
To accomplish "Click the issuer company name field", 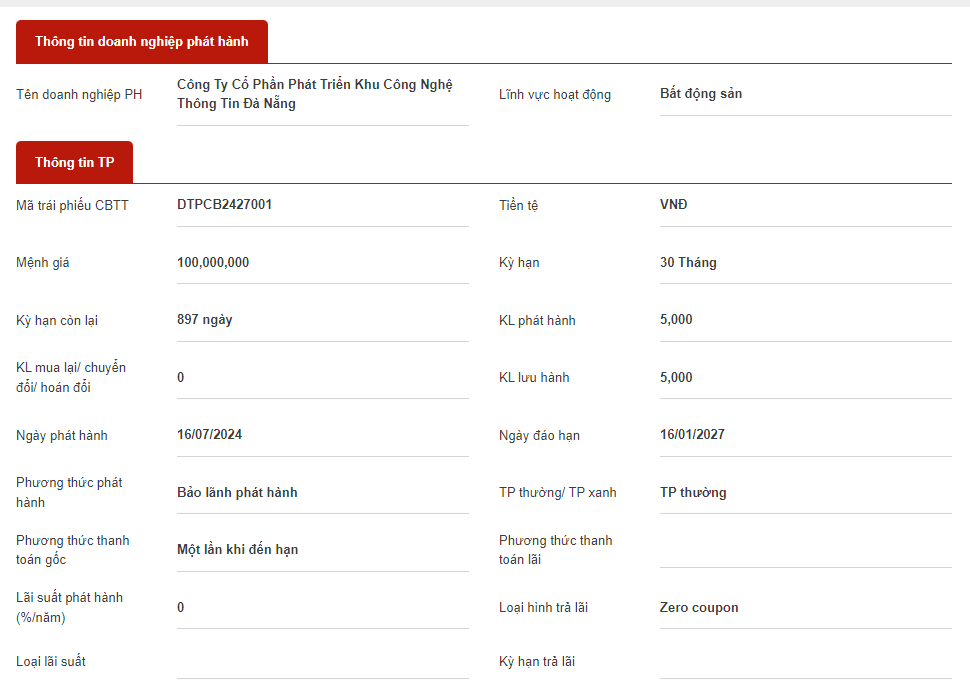I will coord(315,94).
